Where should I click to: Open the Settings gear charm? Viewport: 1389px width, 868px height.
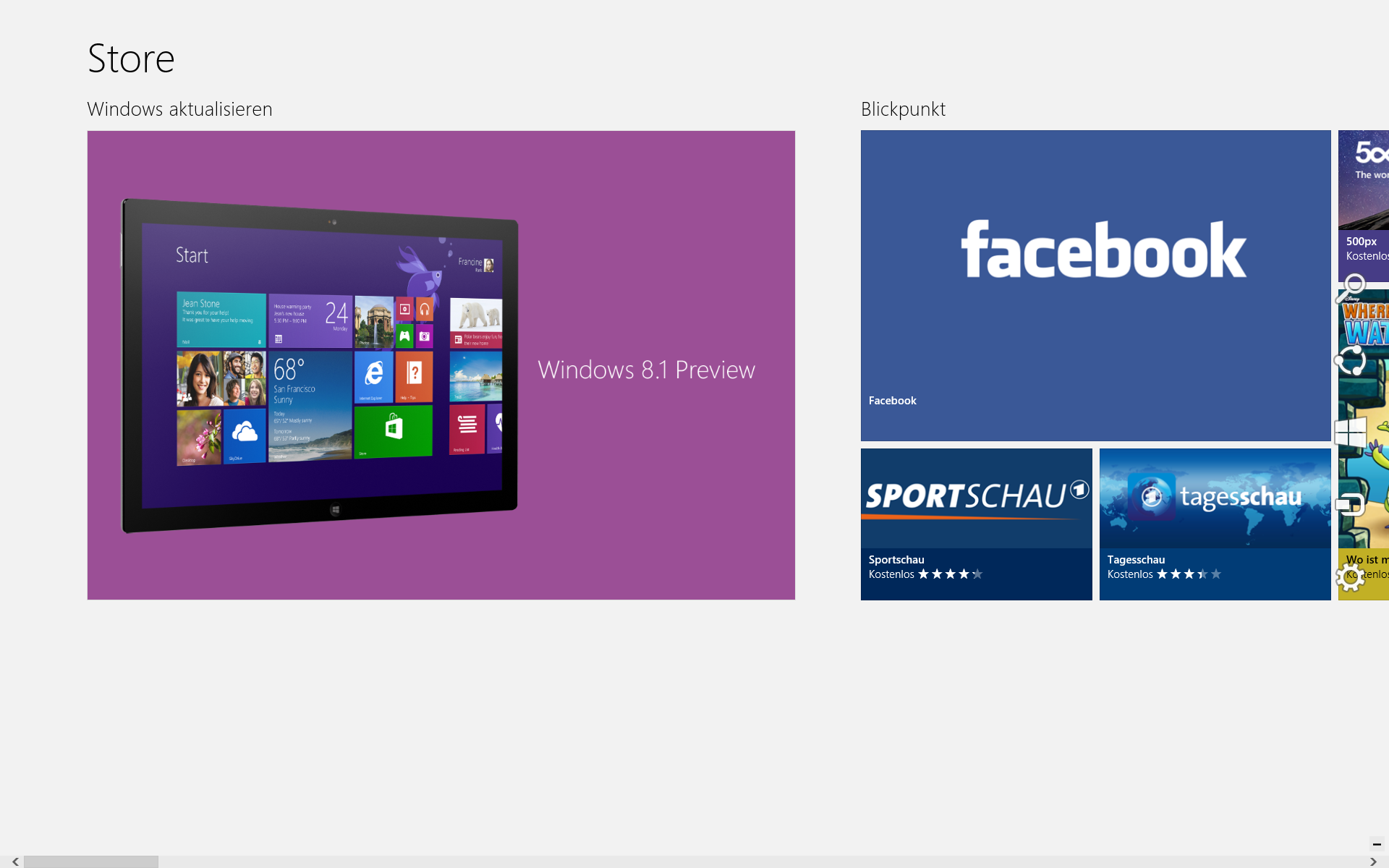point(1350,576)
